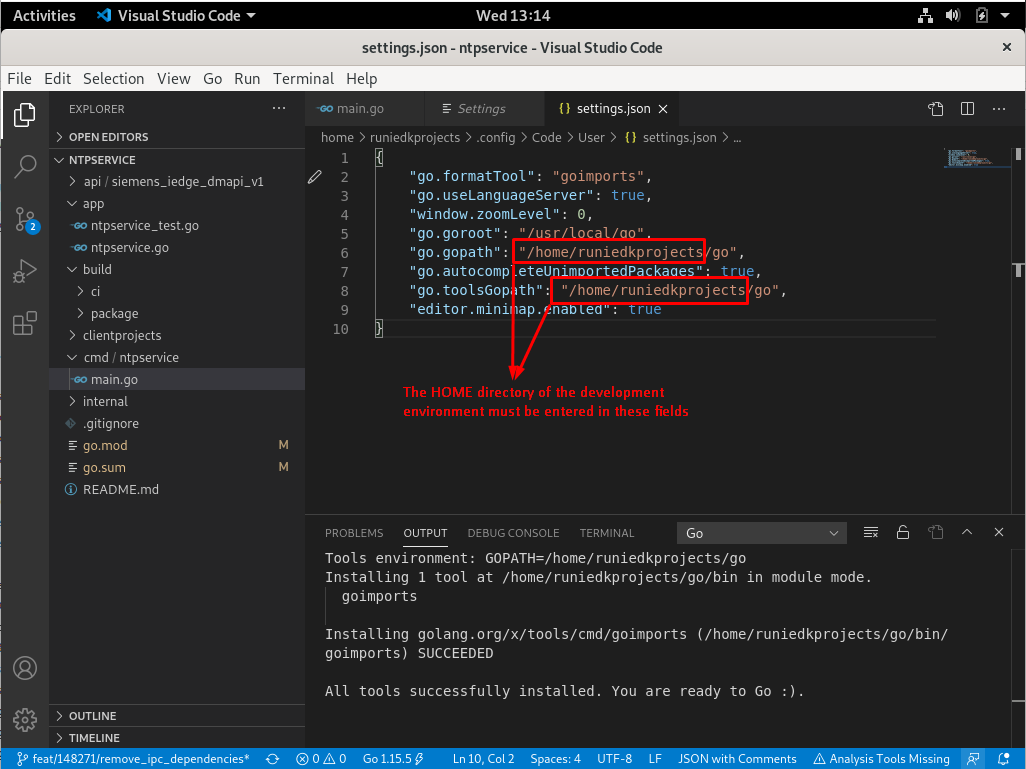Clear the output panel

(x=871, y=533)
